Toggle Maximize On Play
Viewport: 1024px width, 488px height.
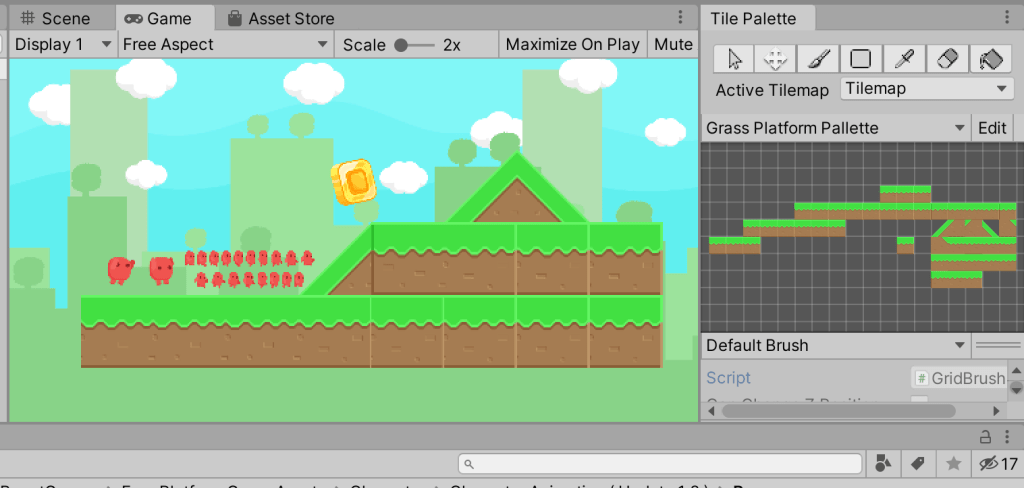click(x=572, y=44)
